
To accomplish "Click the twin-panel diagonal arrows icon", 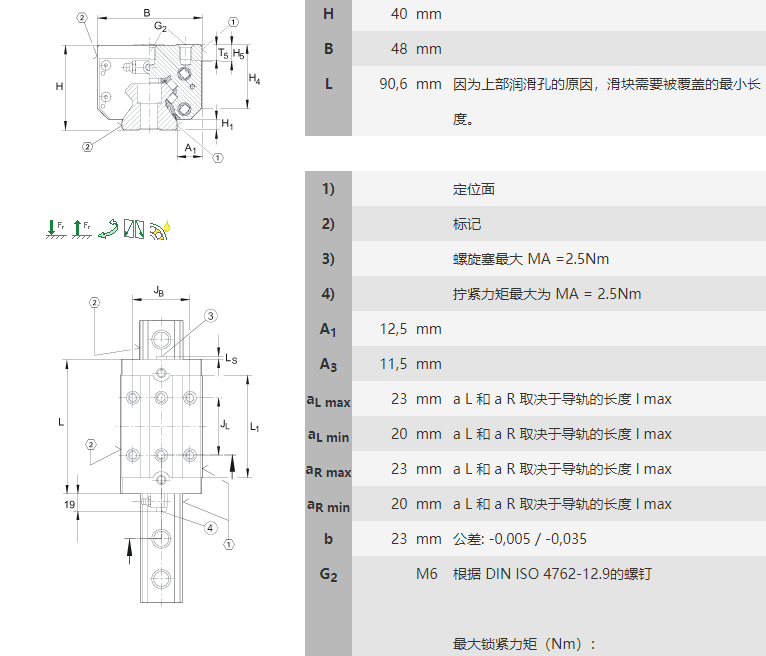I will [135, 229].
